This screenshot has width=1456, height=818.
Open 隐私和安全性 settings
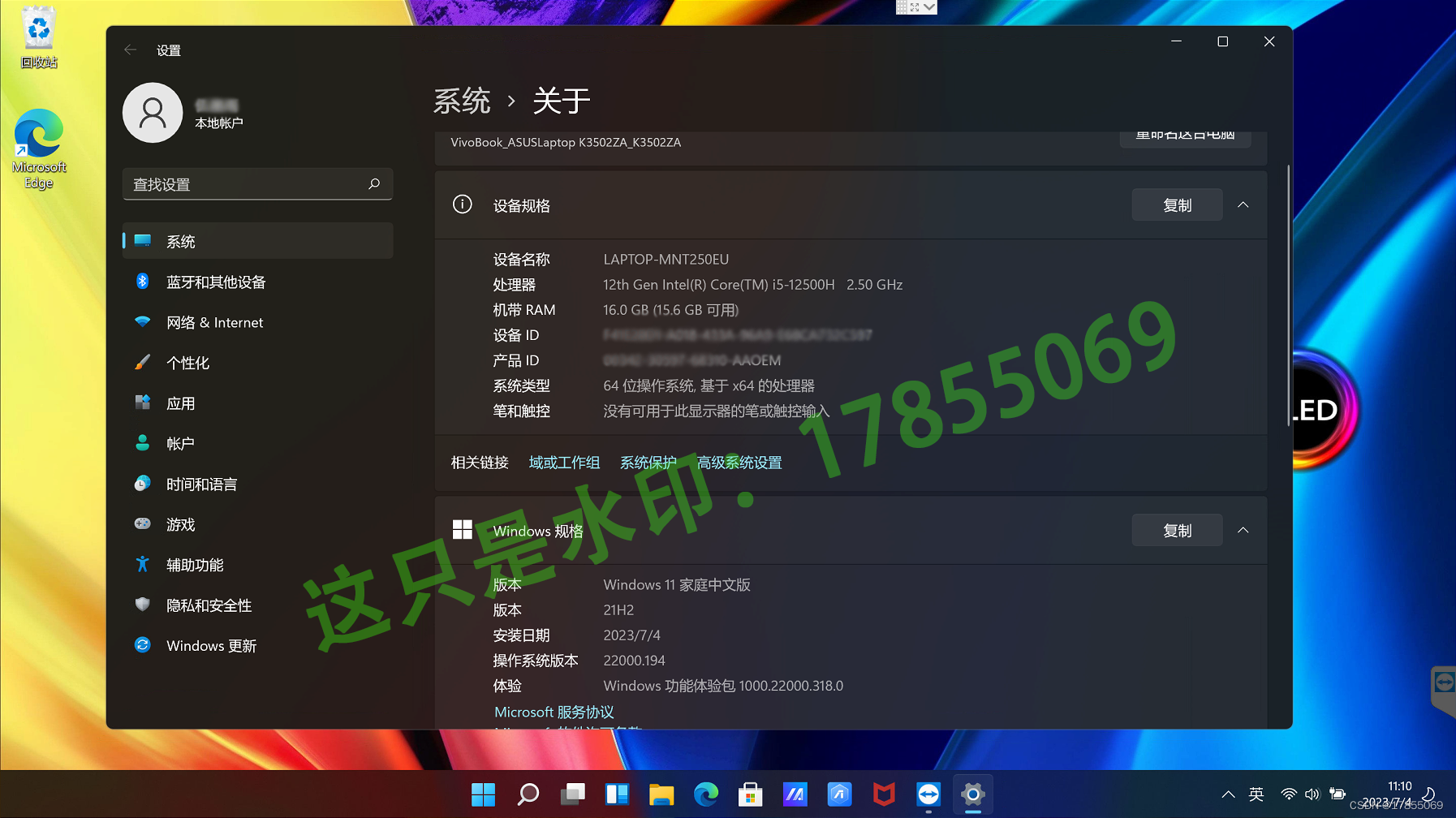(257, 605)
